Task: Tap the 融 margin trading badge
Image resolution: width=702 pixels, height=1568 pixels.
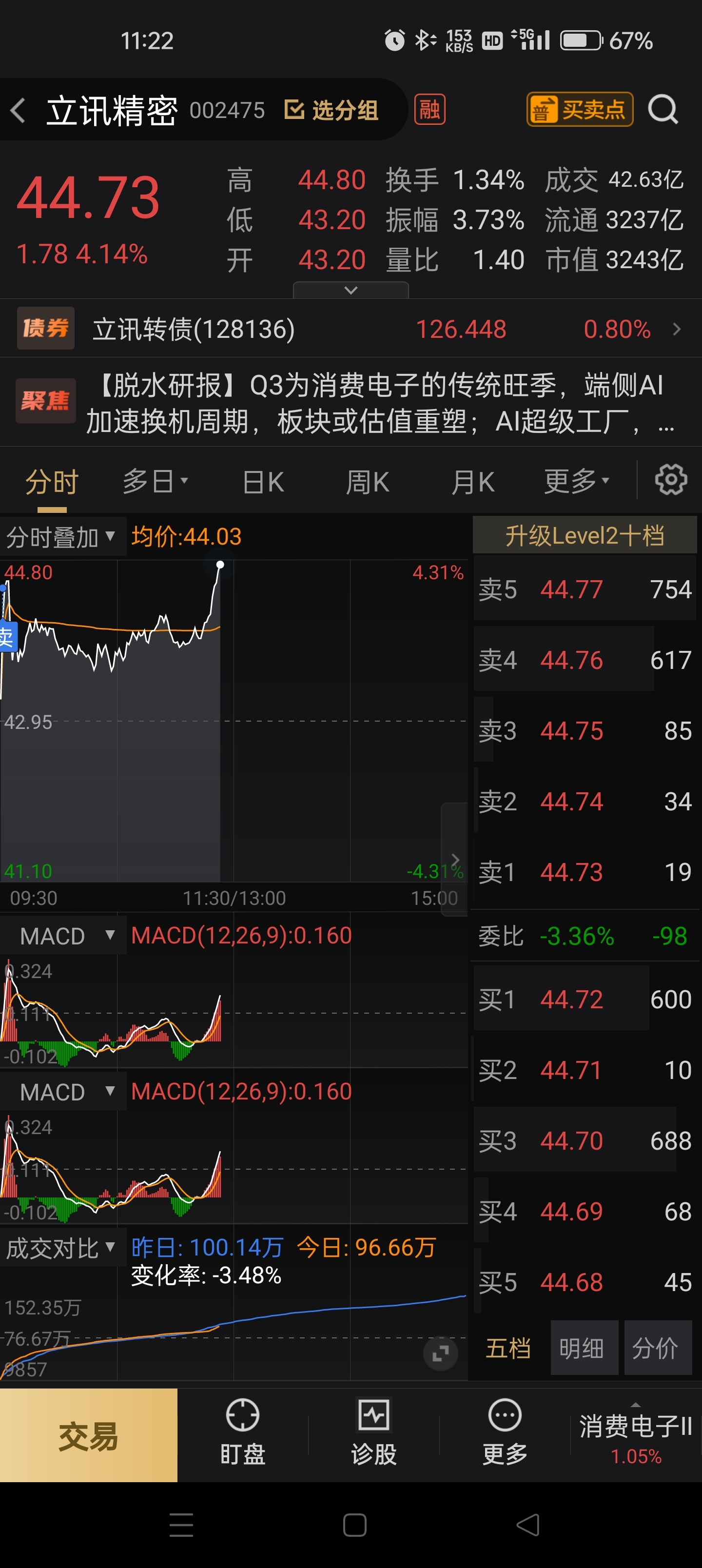Action: [x=430, y=110]
